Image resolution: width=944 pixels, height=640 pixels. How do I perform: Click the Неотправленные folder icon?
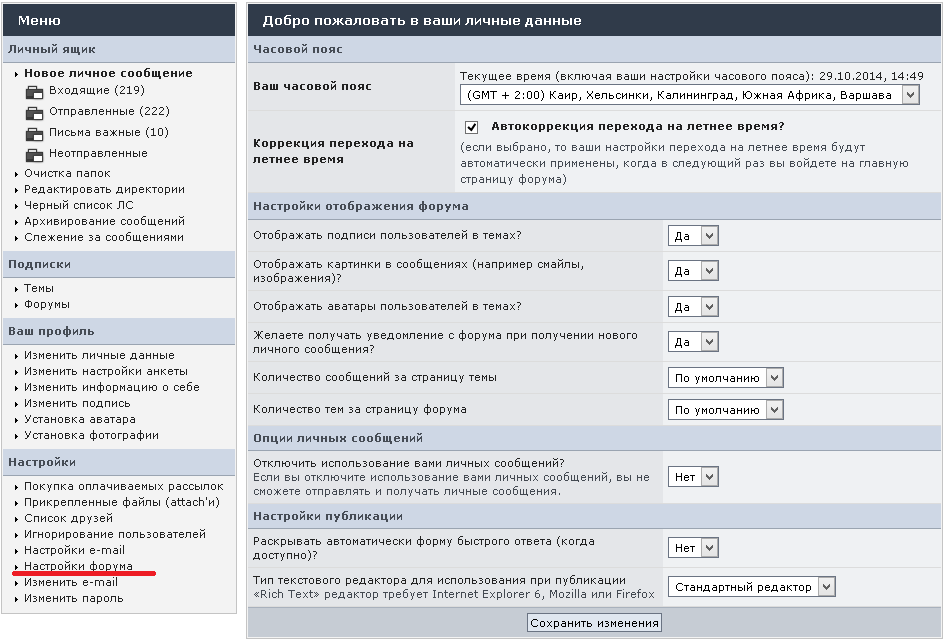35,154
